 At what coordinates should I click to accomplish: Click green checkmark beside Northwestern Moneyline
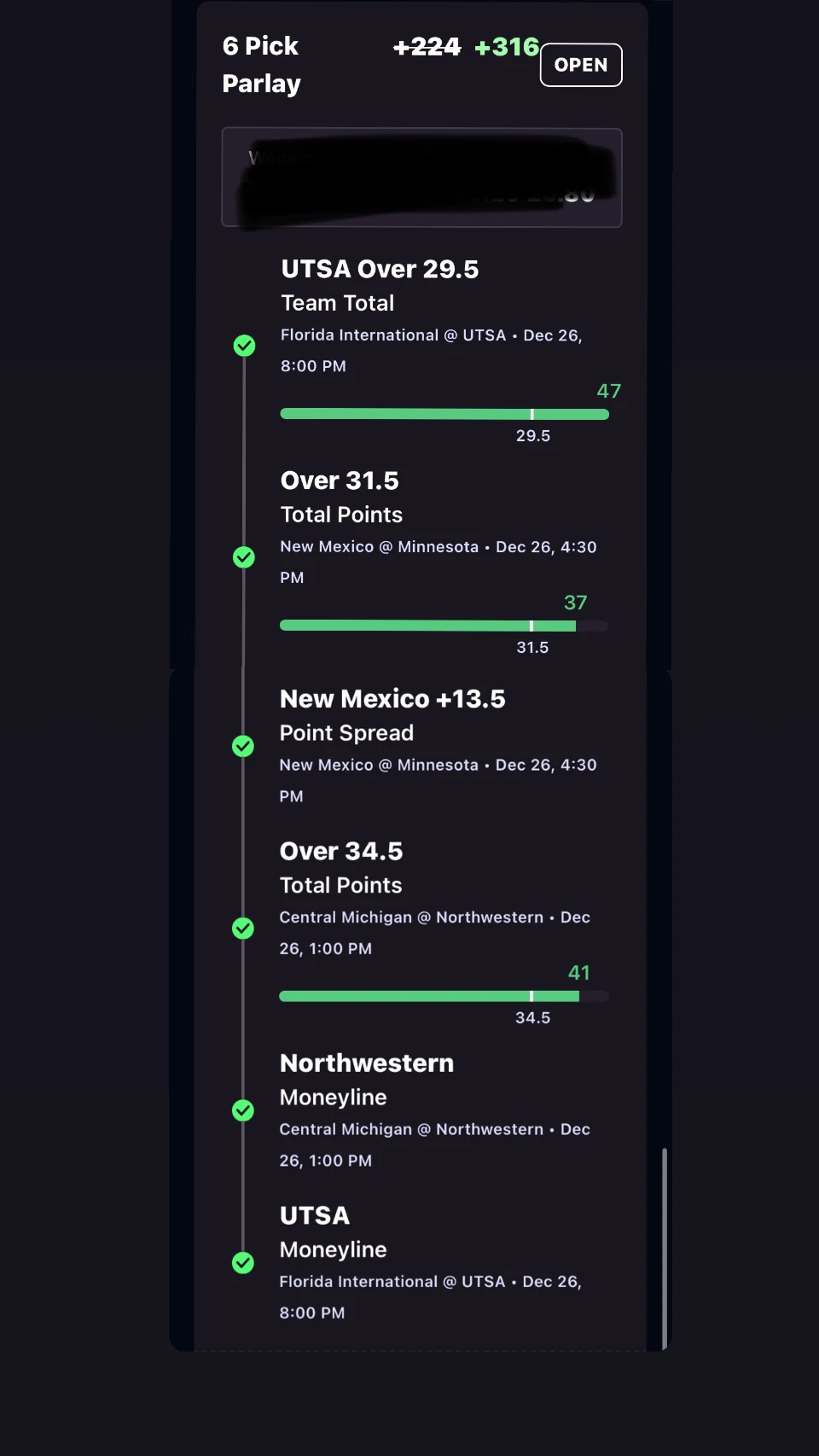tap(243, 1110)
